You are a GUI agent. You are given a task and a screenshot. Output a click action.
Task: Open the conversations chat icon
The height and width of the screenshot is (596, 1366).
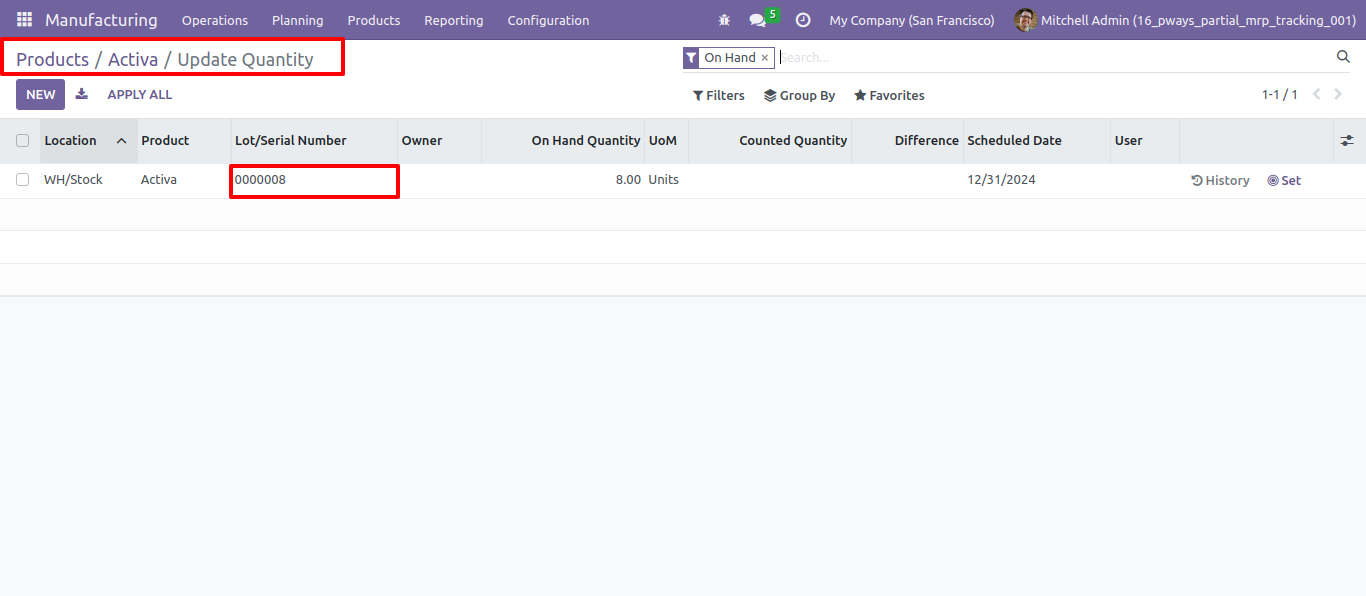coord(758,20)
